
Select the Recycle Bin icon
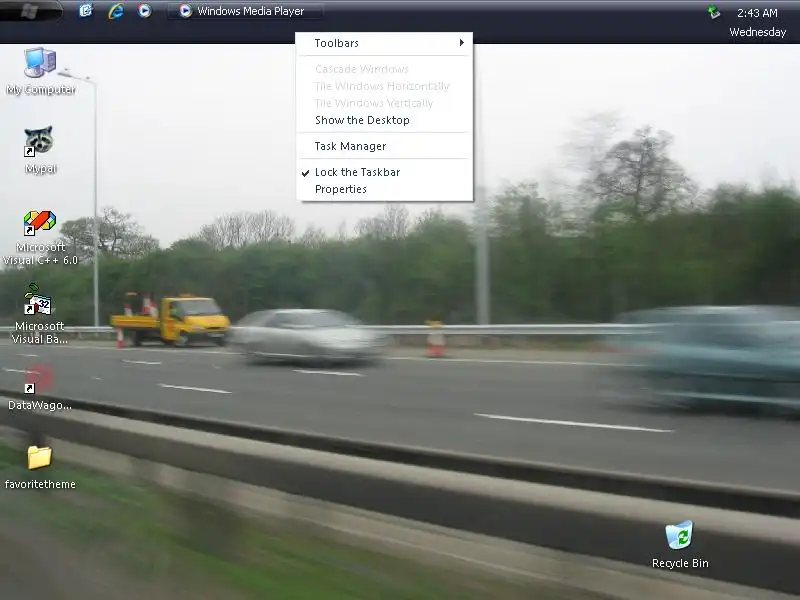pyautogui.click(x=679, y=535)
